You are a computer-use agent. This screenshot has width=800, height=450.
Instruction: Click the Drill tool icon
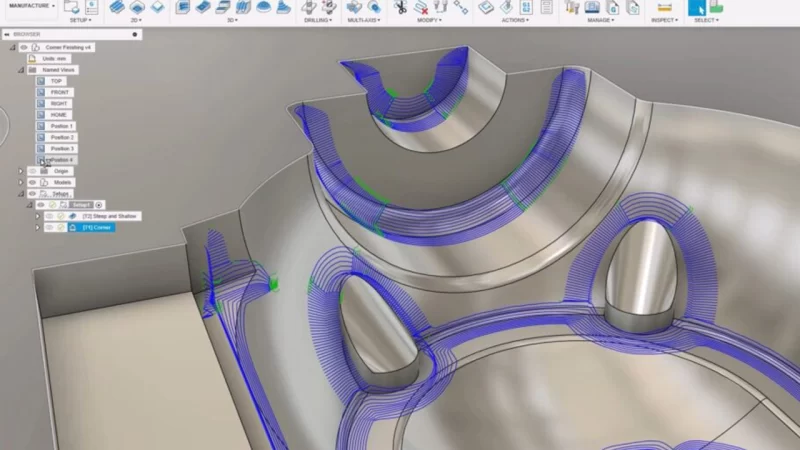[x=308, y=7]
